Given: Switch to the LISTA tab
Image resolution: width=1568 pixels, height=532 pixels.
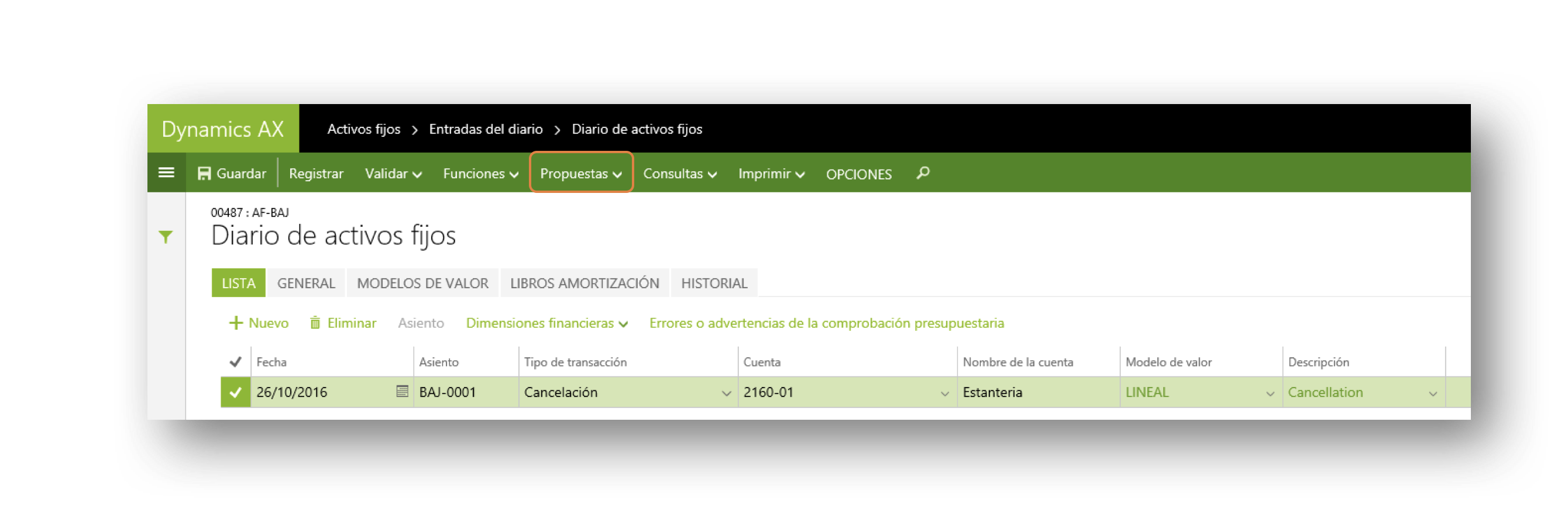Looking at the screenshot, I should [239, 283].
